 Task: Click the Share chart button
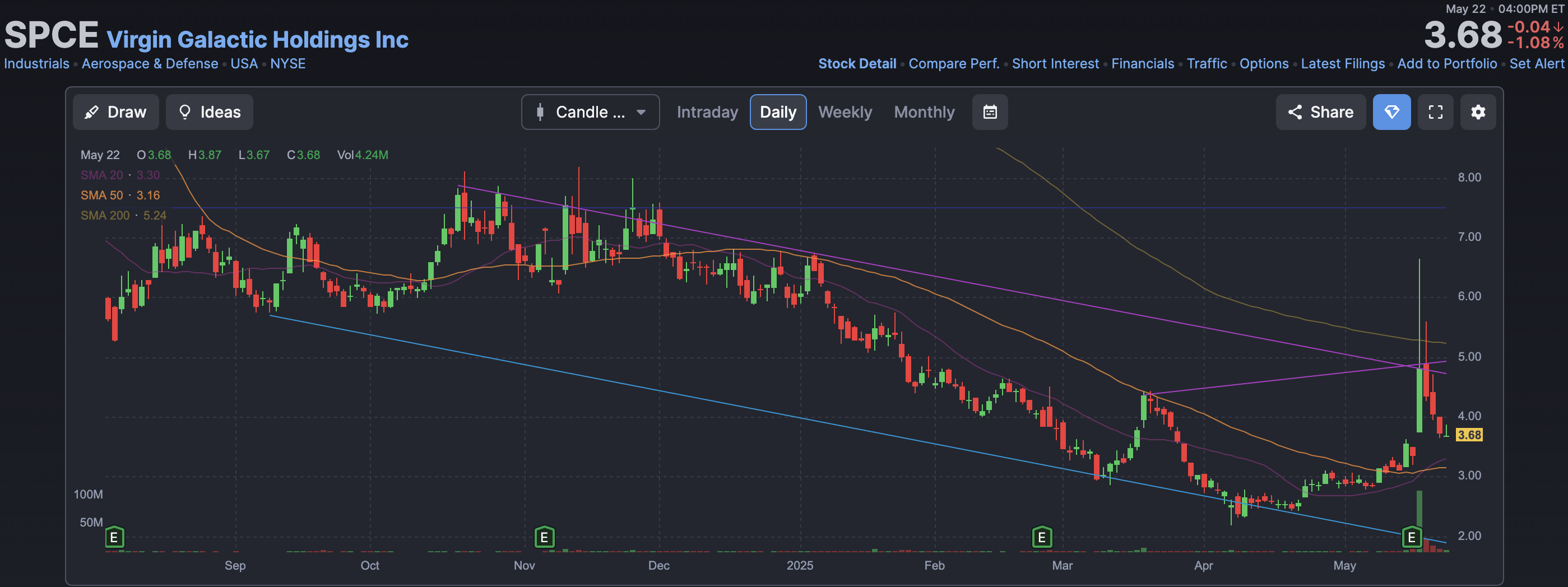[x=1320, y=112]
